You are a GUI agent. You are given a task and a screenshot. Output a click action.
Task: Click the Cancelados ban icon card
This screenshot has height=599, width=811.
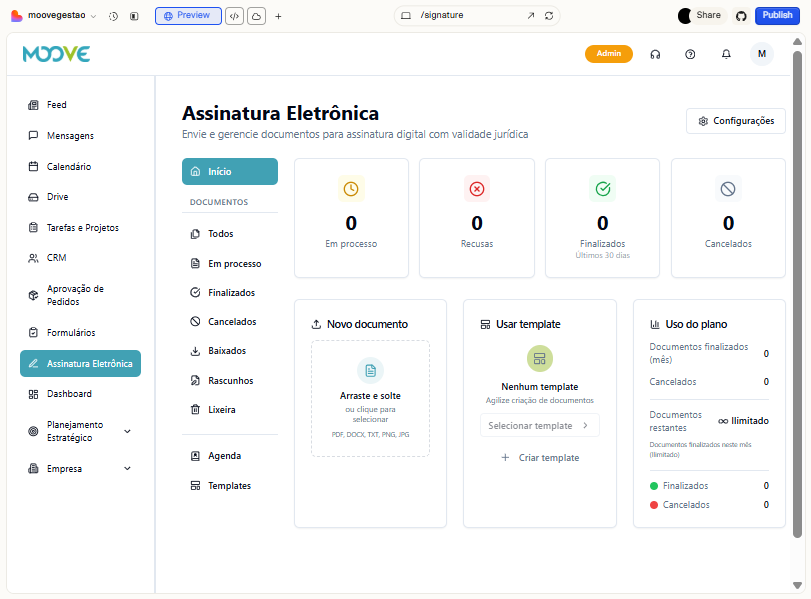click(x=728, y=189)
